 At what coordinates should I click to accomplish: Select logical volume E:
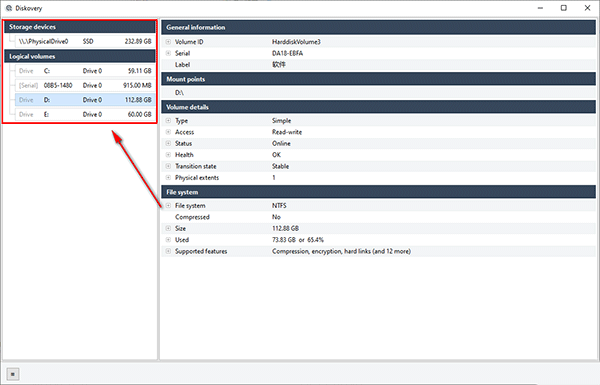(85, 114)
